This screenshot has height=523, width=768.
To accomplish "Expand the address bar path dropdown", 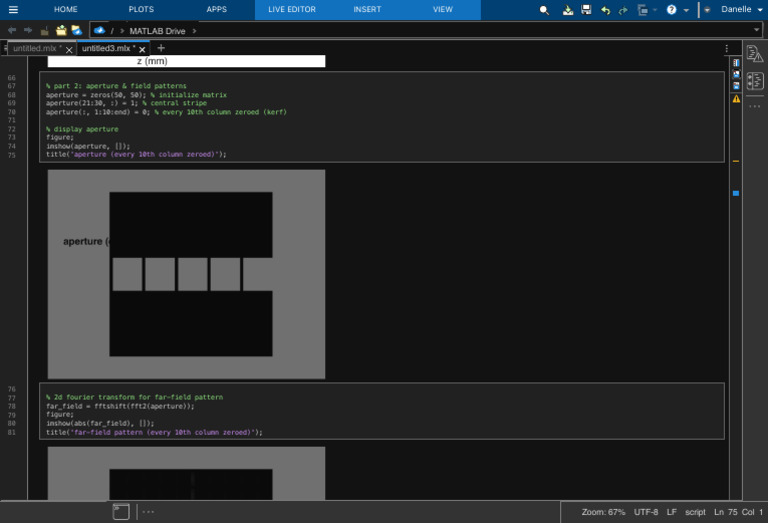I will [x=757, y=31].
